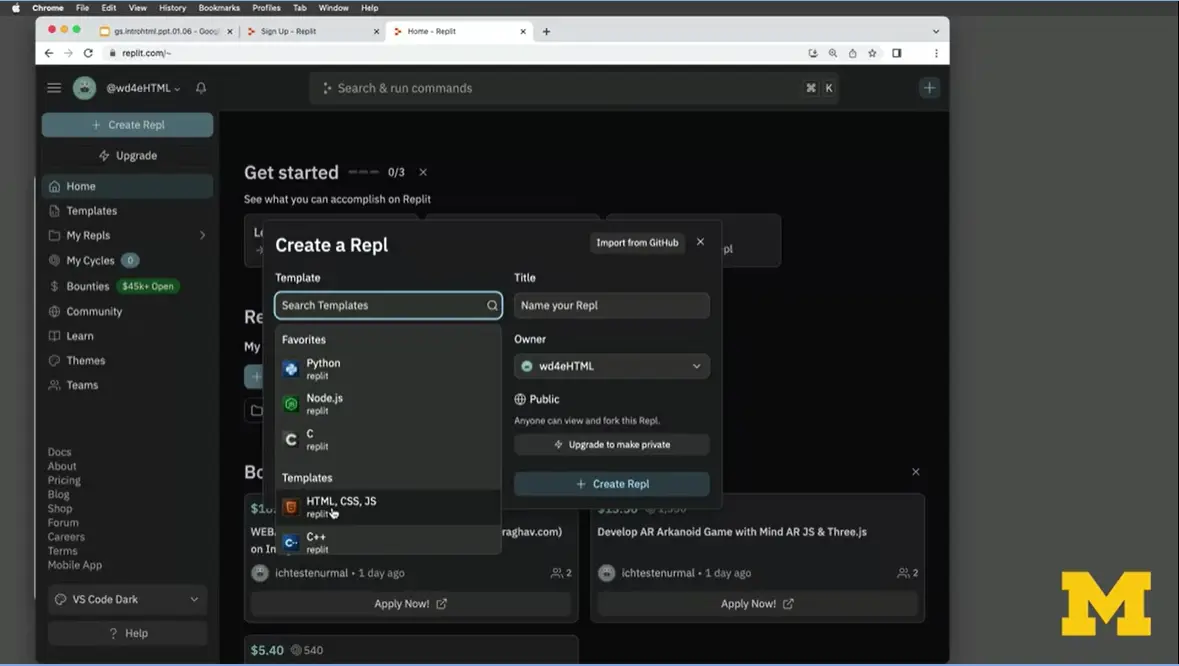Open Community in the sidebar

(127, 311)
